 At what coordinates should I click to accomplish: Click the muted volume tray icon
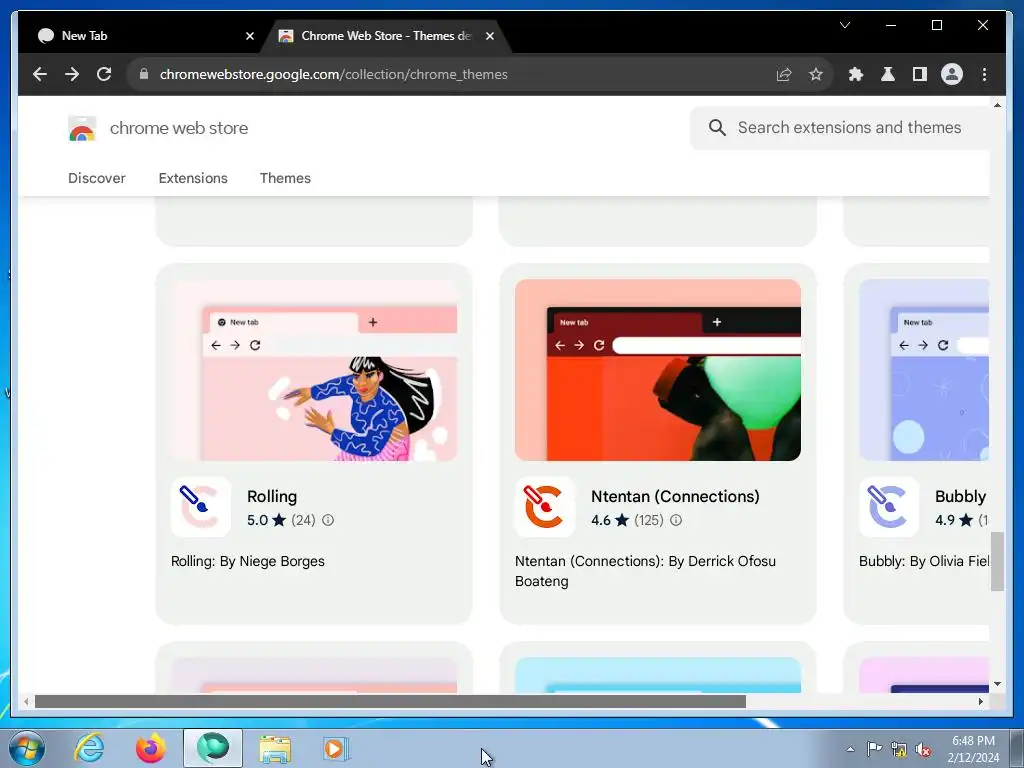point(923,750)
